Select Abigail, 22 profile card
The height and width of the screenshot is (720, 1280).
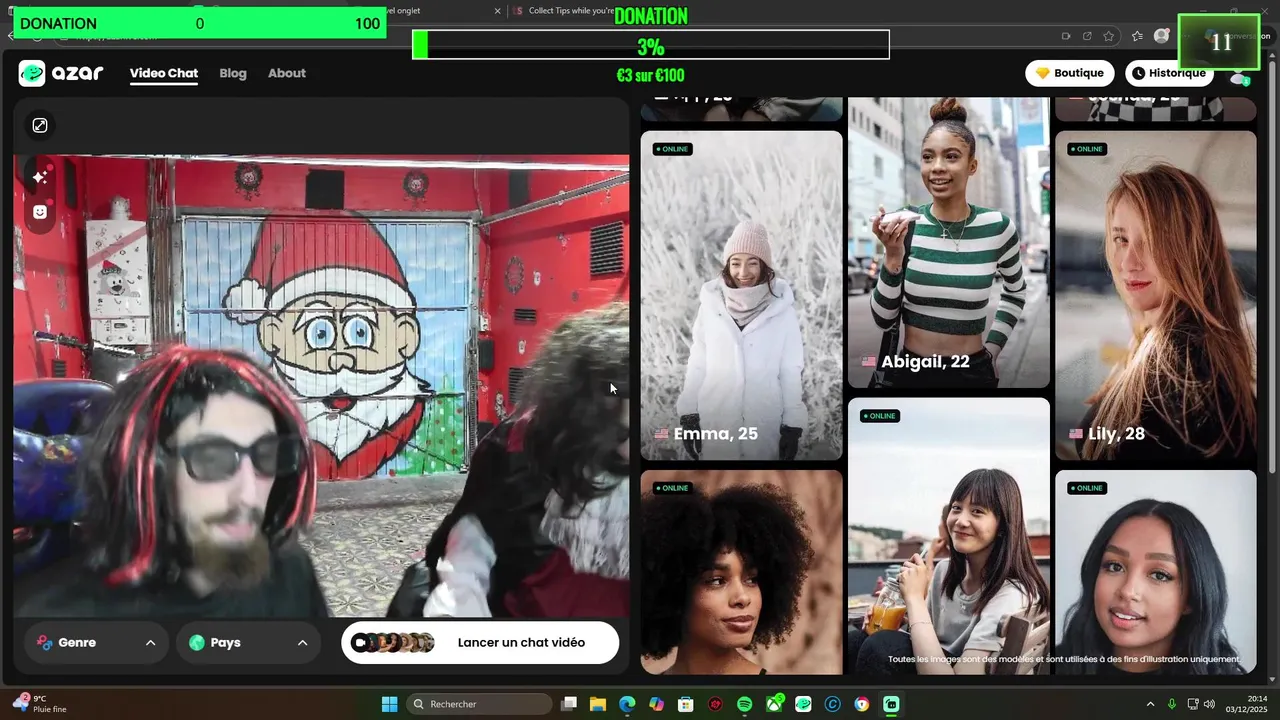click(x=949, y=242)
